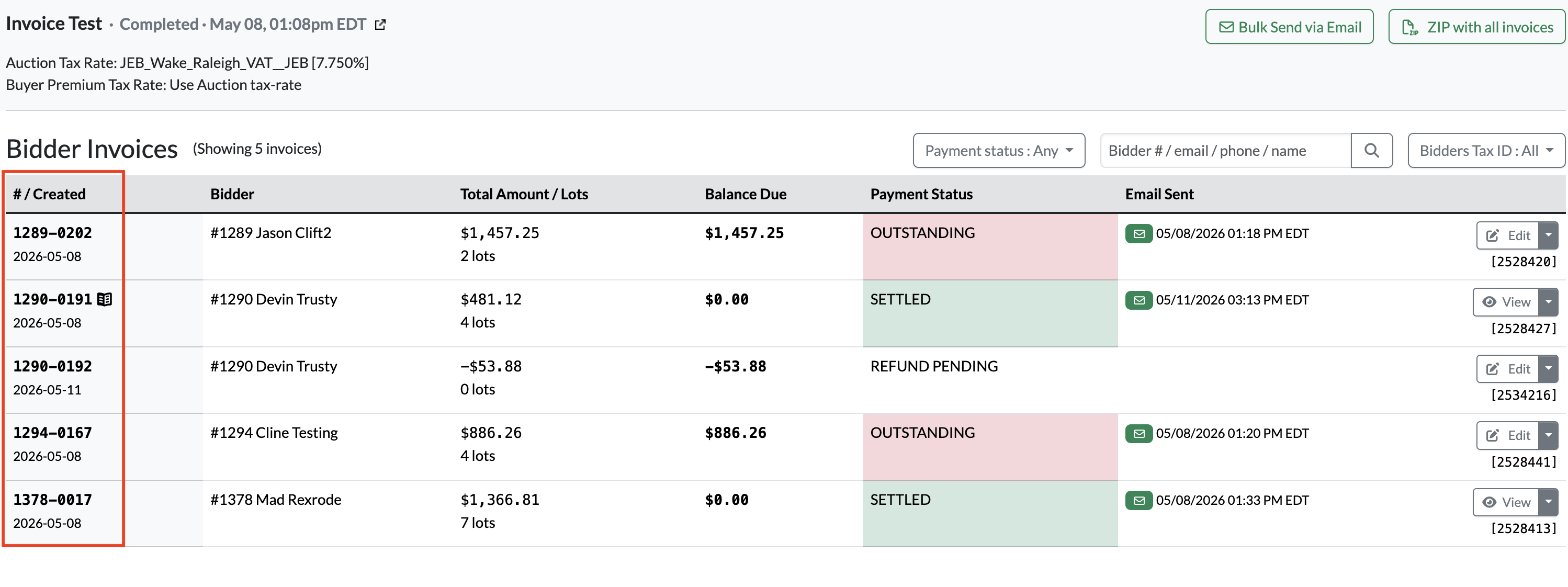Expand the arrow beside Edit for invoice 1294-0167
This screenshot has width=1568, height=587.
coord(1548,435)
